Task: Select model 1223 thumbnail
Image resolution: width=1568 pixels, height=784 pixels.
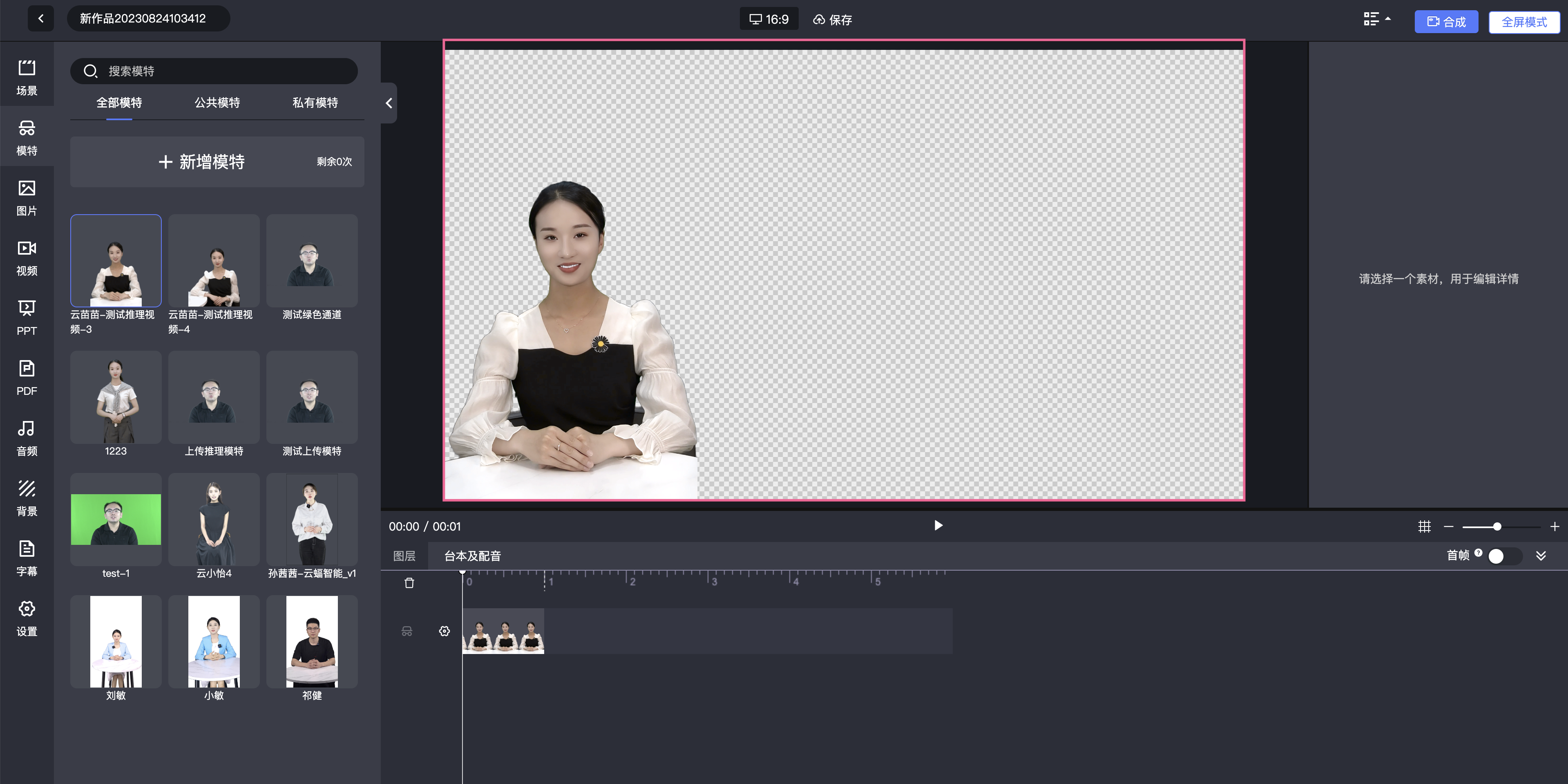Action: (116, 397)
